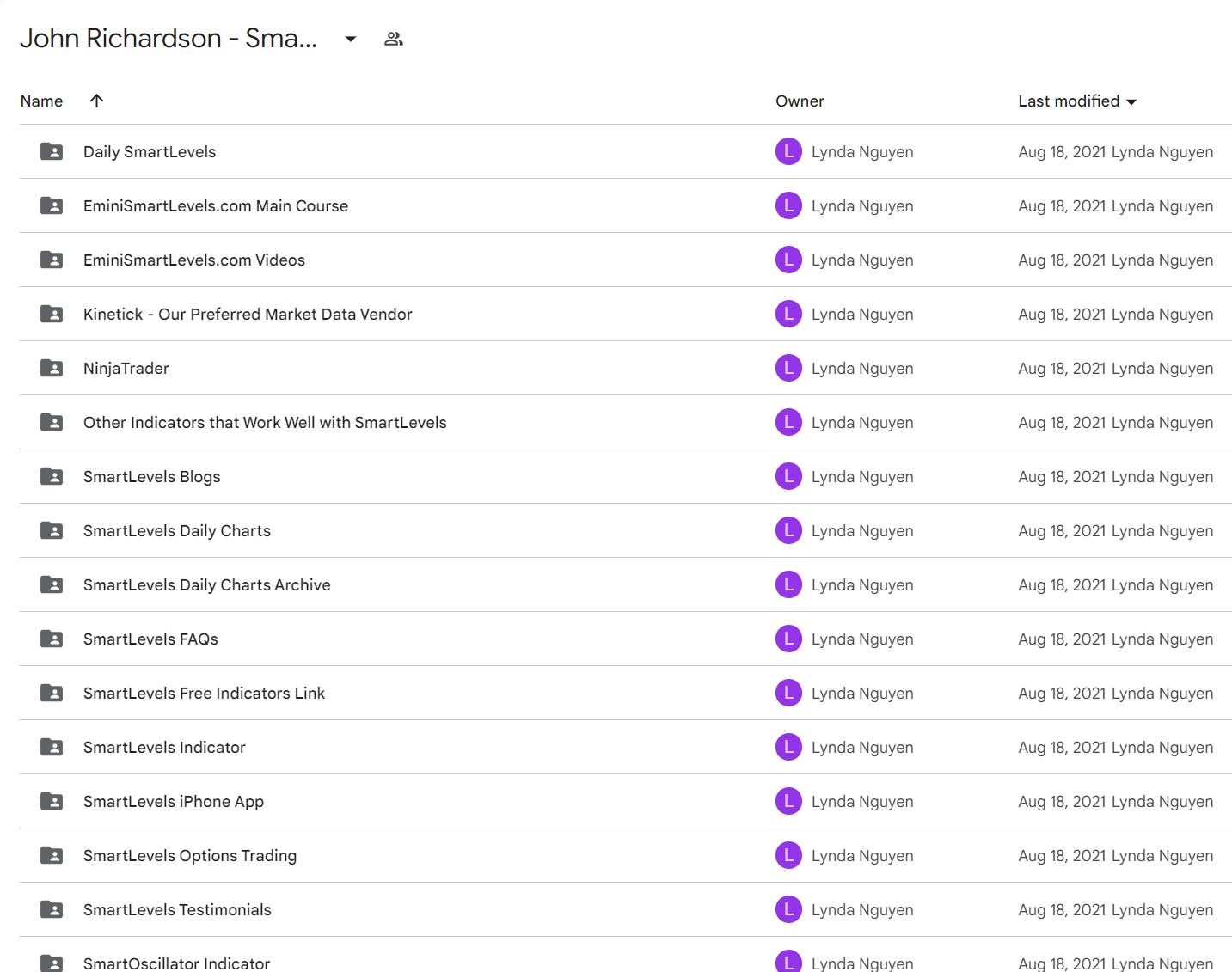The image size is (1232, 972).
Task: Click Lynda Nguyen owner in Main Course row
Action: click(x=862, y=205)
